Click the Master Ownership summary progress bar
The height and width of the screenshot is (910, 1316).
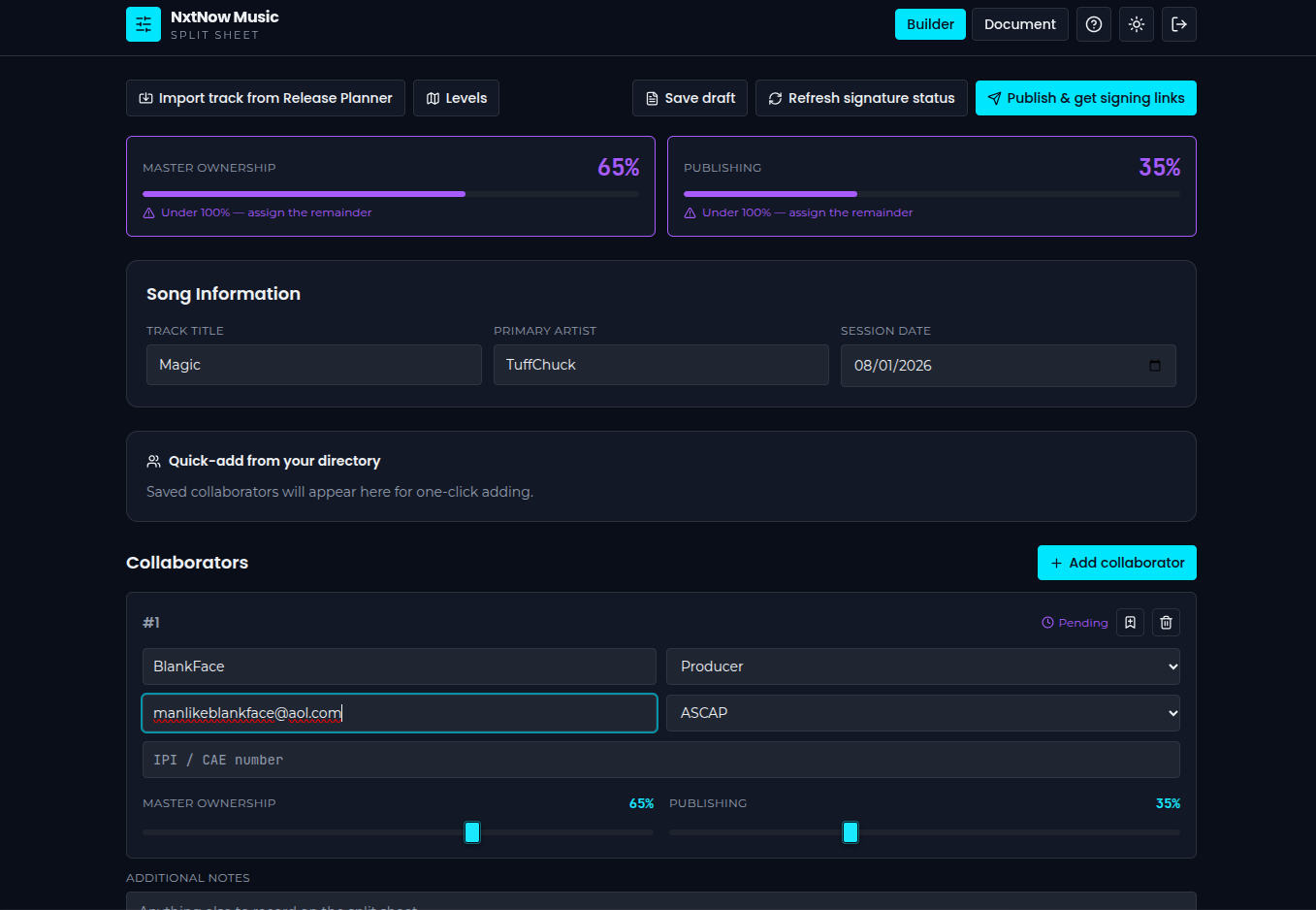pos(391,194)
